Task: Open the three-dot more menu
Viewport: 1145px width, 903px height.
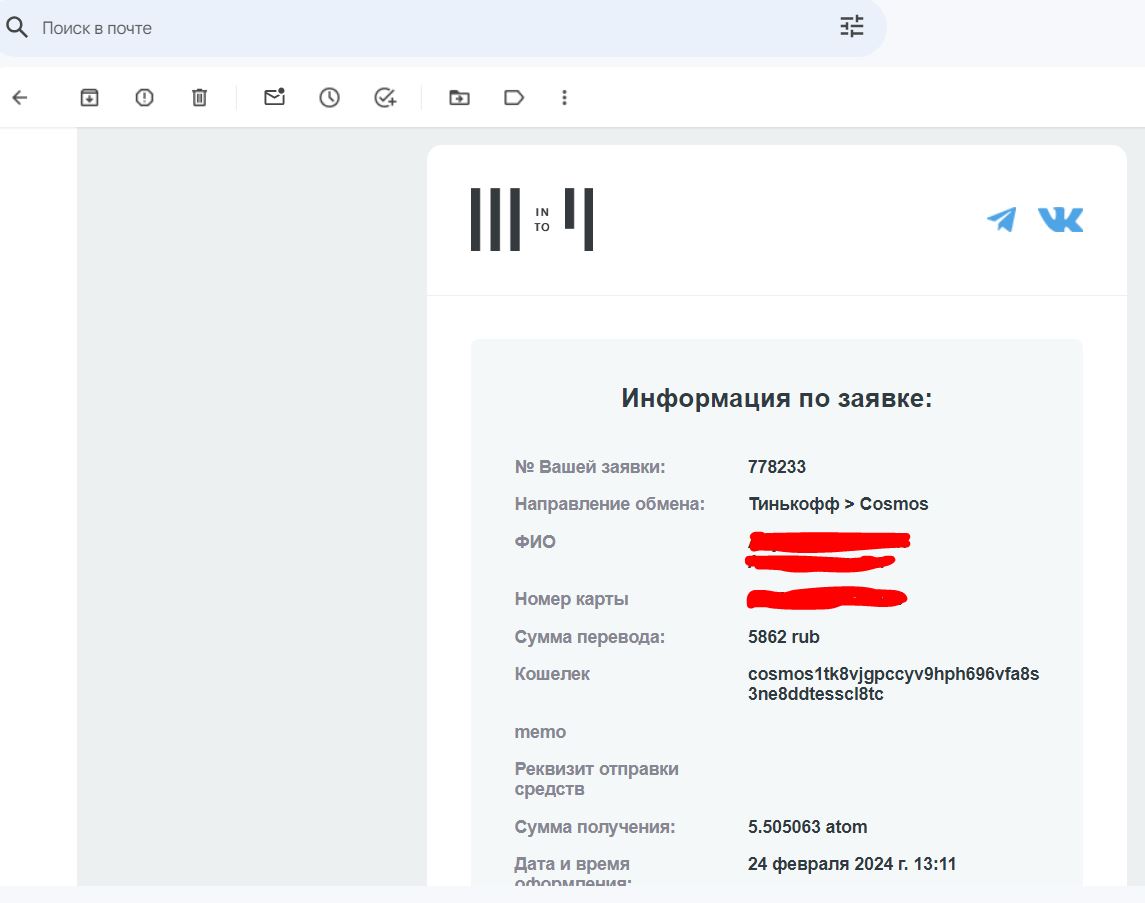Action: [x=564, y=97]
